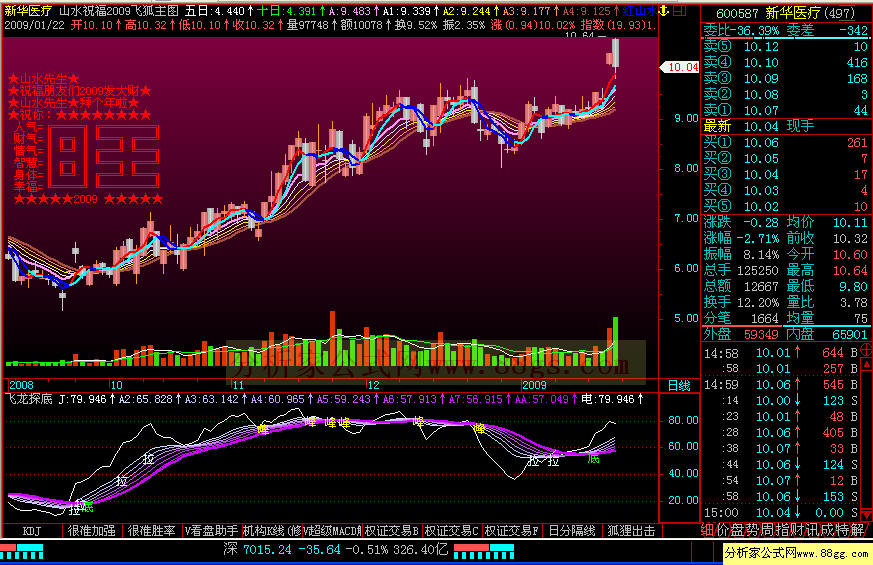Click the 飞龙探底 indicator name
Viewport: 873px width, 565px height.
pyautogui.click(x=30, y=399)
